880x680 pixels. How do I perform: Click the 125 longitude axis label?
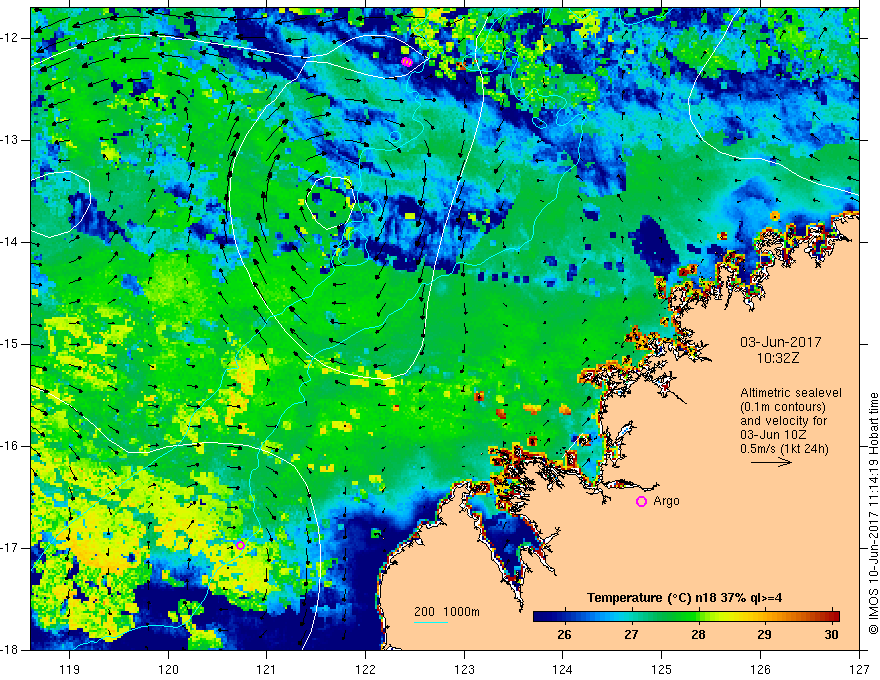[x=662, y=669]
